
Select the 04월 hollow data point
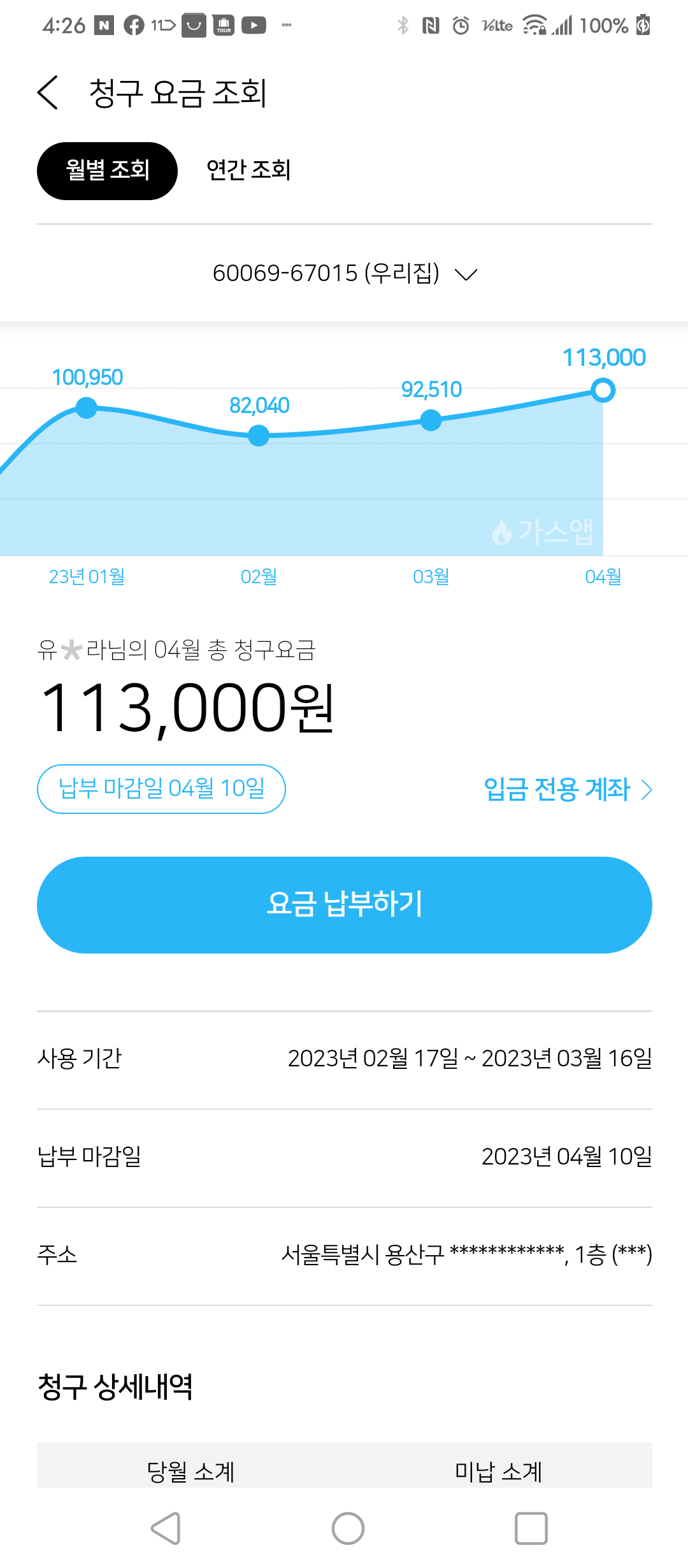pyautogui.click(x=603, y=390)
